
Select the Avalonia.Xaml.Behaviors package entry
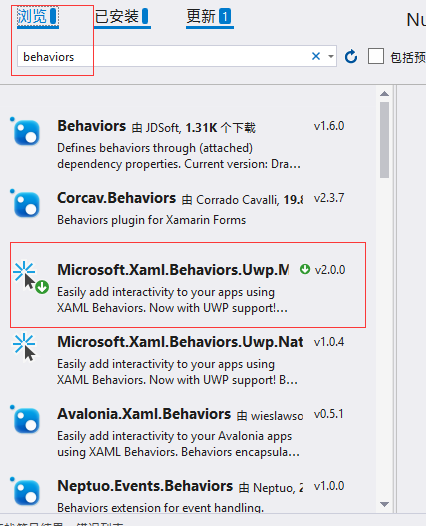pos(188,432)
